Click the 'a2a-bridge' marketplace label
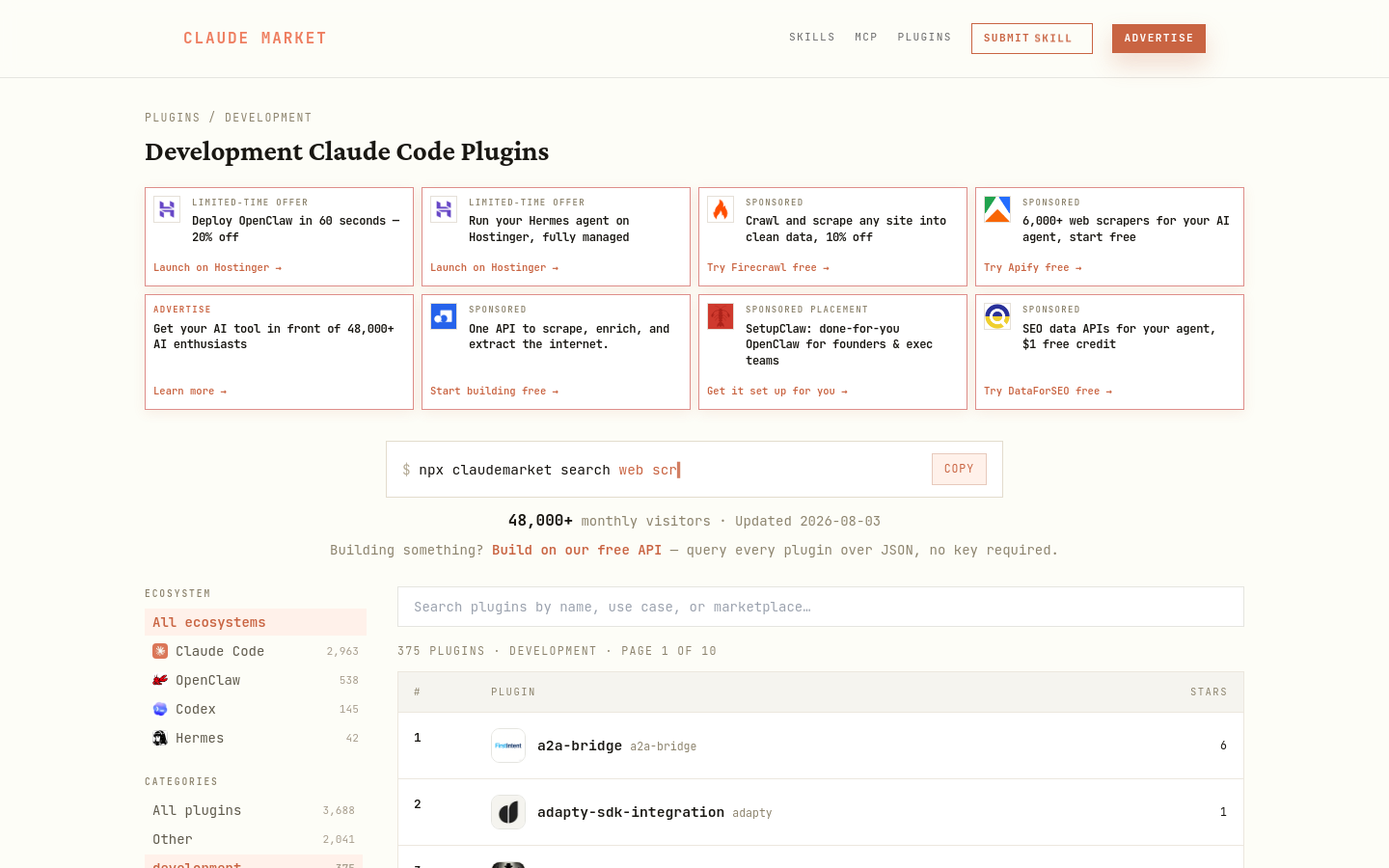 pos(664,746)
